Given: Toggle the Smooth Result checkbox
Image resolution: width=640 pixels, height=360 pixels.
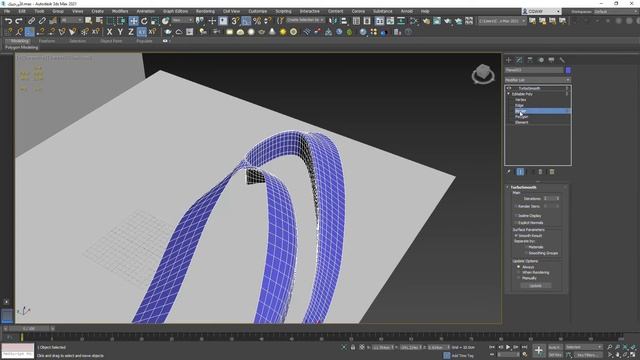Looking at the screenshot, I should pyautogui.click(x=516, y=236).
